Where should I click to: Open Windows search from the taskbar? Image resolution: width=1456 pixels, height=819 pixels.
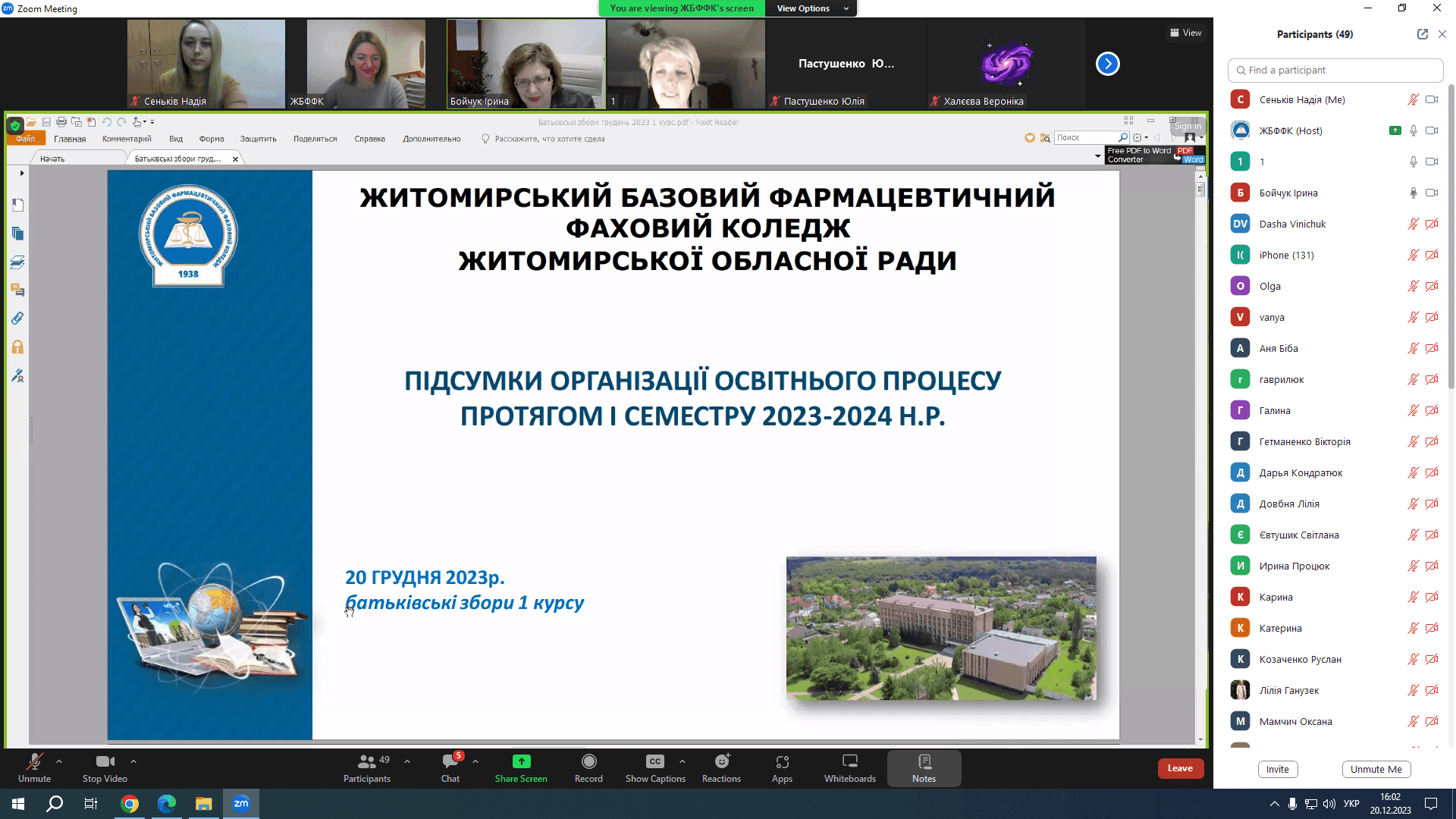[x=55, y=804]
